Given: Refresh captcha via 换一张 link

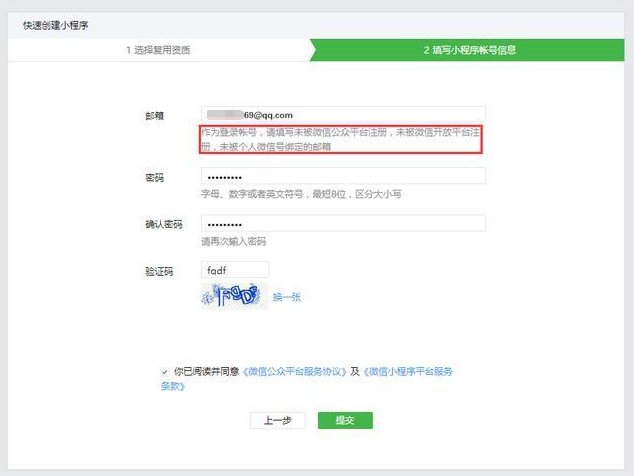Looking at the screenshot, I should click(x=287, y=297).
